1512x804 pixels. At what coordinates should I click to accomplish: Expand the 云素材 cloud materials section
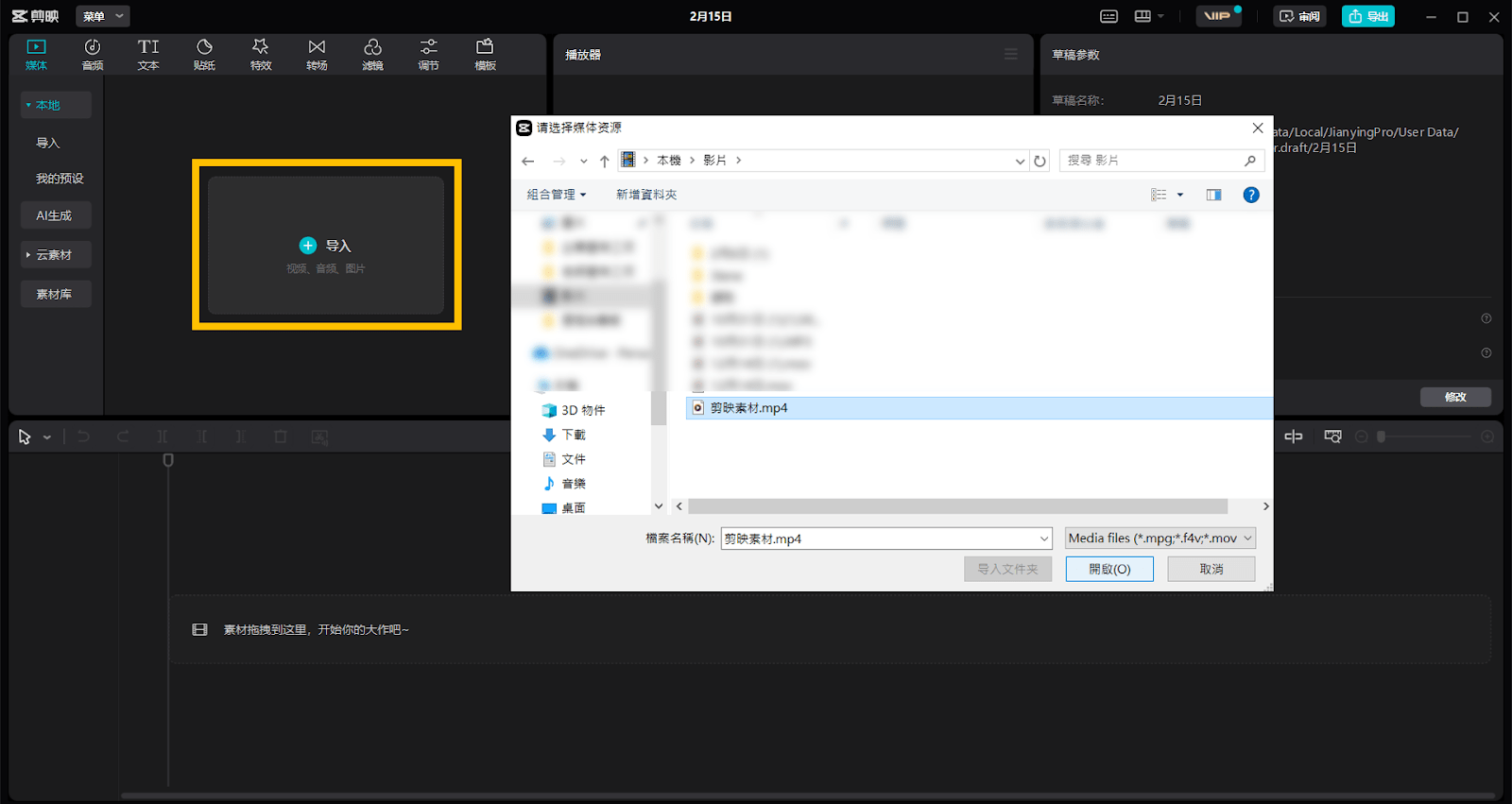pos(56,255)
